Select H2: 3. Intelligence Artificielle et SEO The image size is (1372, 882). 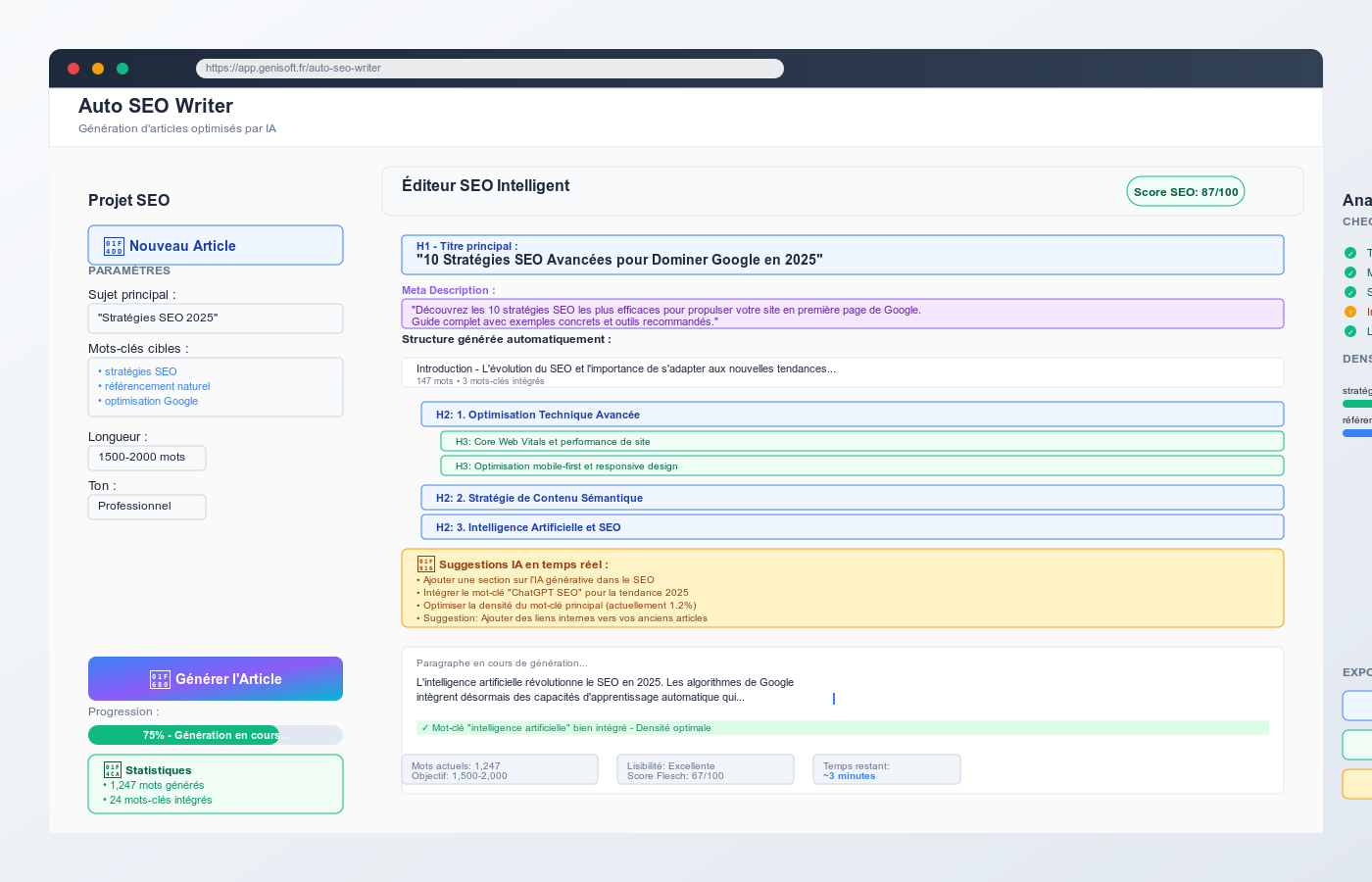pyautogui.click(x=853, y=527)
